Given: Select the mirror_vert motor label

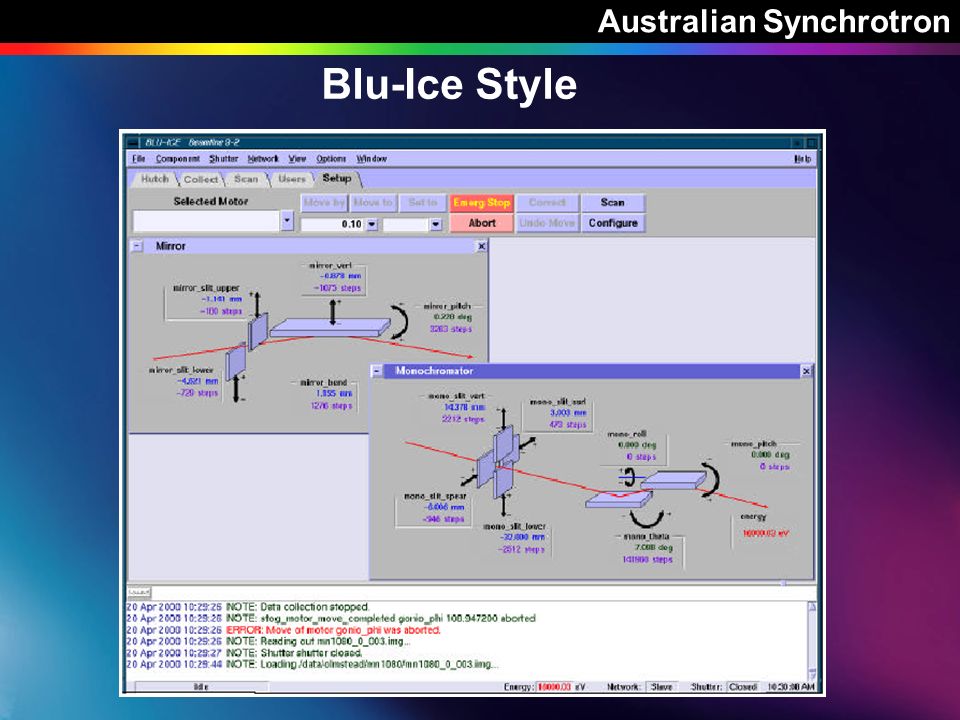Looking at the screenshot, I should (330, 265).
